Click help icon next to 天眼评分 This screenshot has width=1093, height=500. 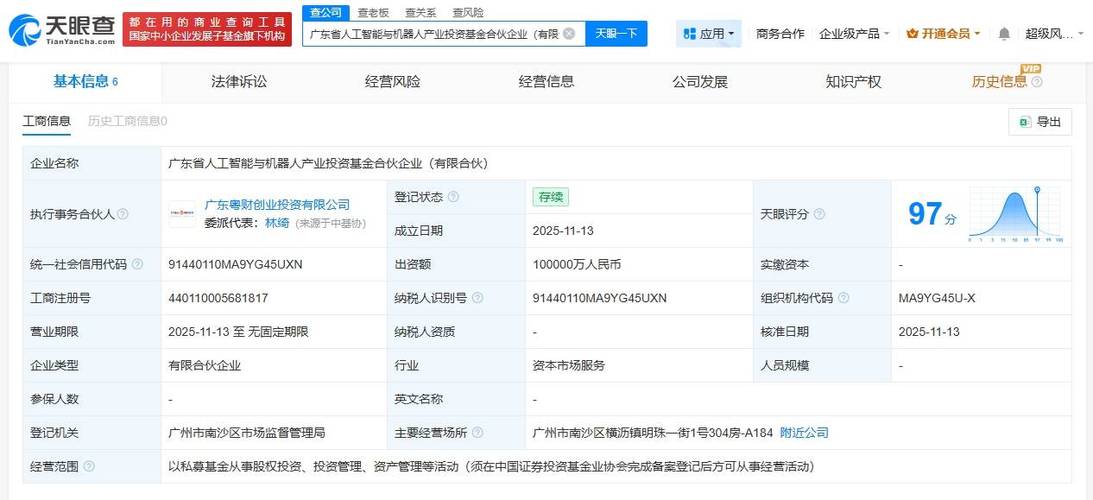point(819,214)
